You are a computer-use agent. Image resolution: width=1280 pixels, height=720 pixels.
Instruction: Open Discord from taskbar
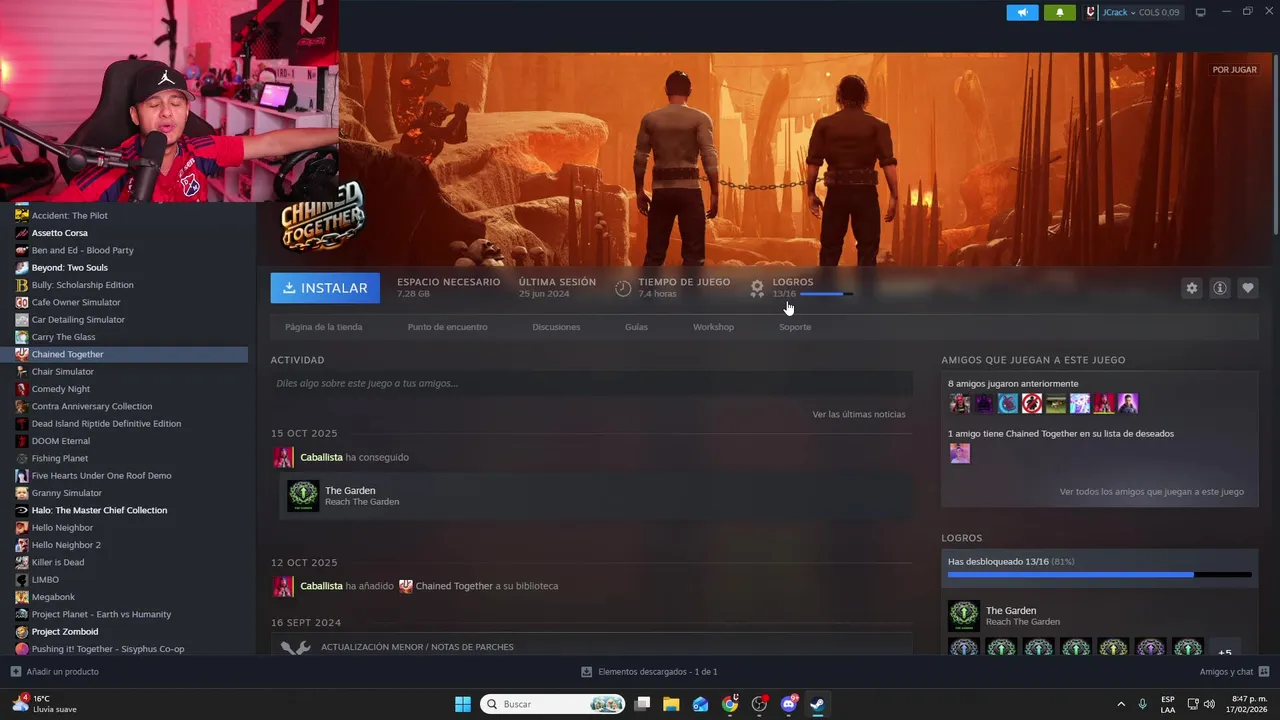(x=789, y=704)
